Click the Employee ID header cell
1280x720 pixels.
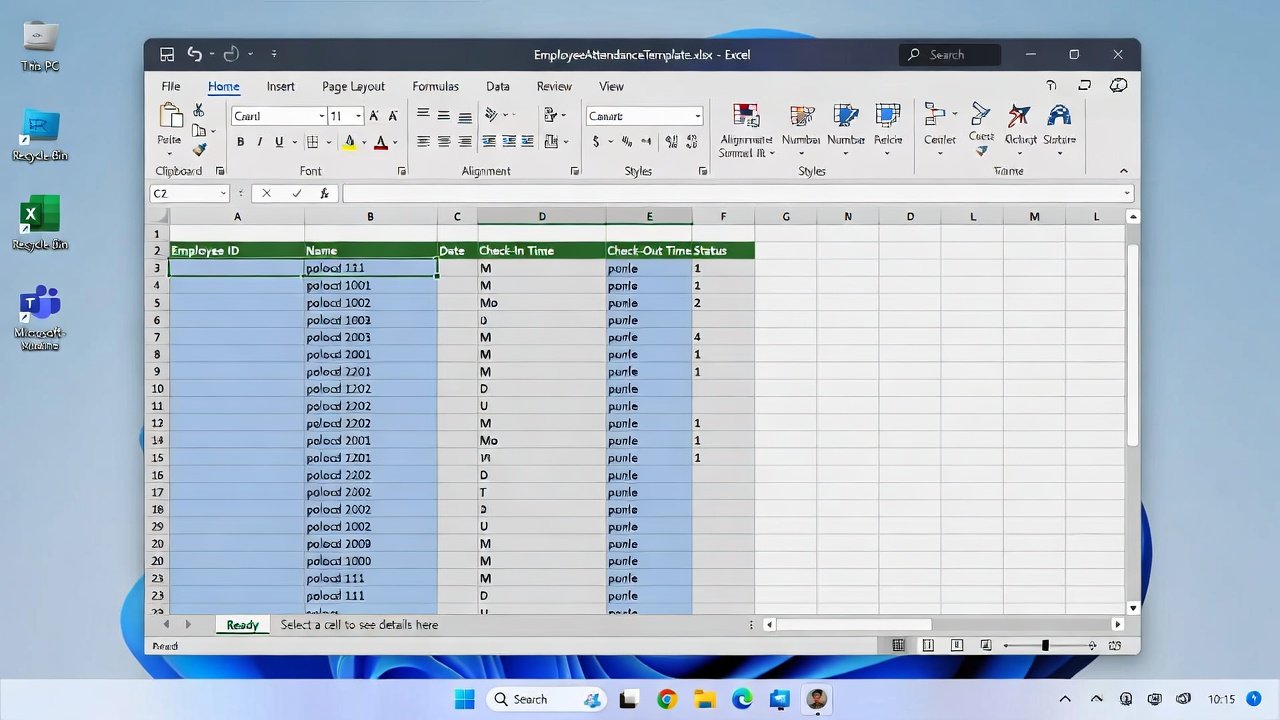coord(237,250)
